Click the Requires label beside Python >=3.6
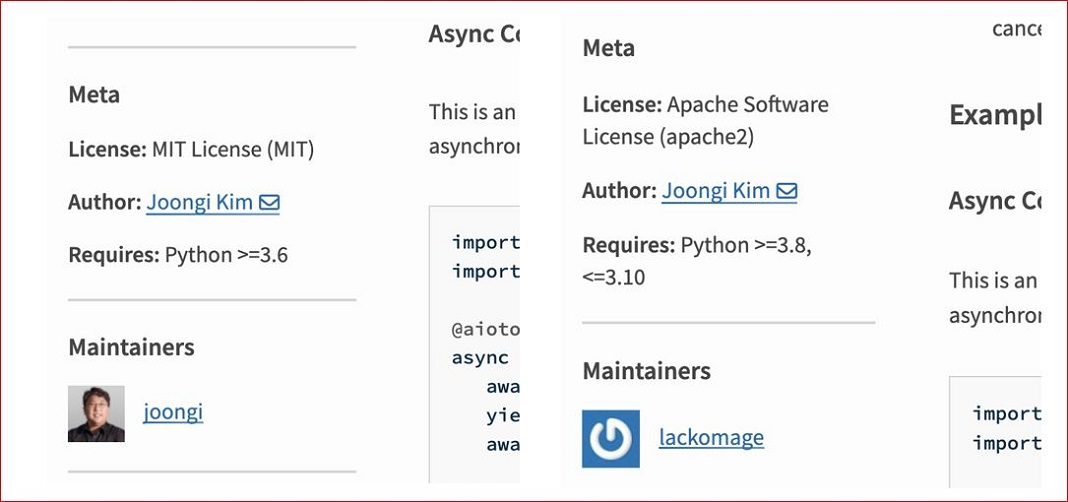The image size is (1068, 502). (x=114, y=255)
